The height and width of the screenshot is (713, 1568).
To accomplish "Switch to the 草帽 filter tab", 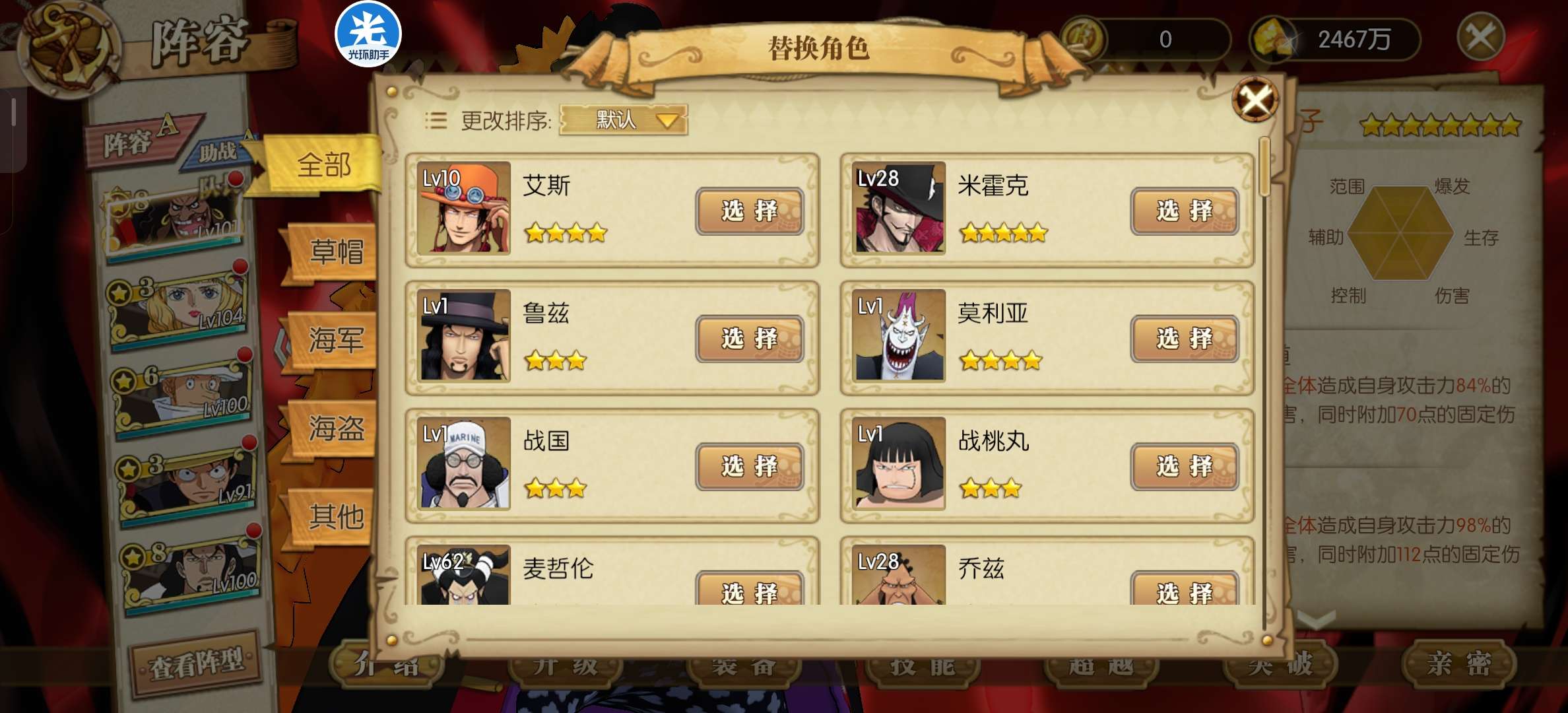I will pos(333,252).
